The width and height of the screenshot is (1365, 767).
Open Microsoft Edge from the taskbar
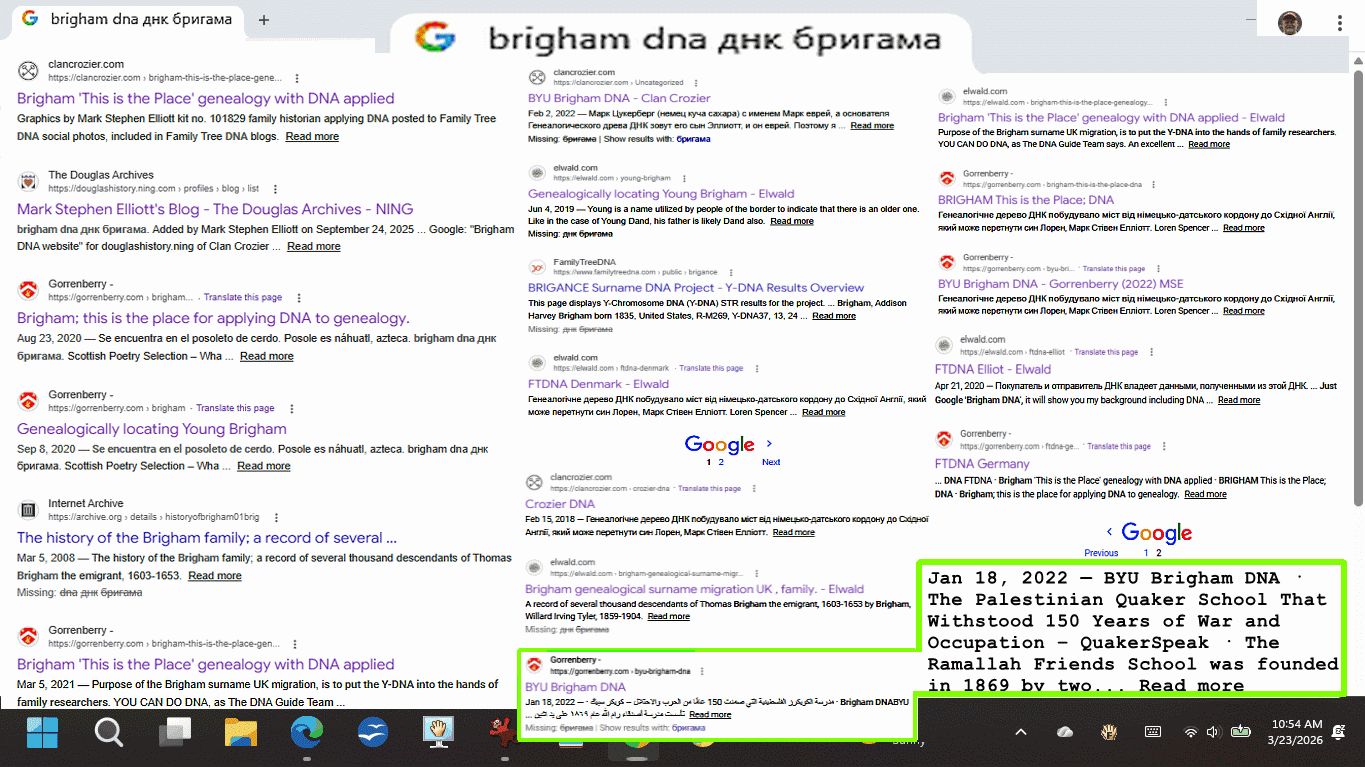pyautogui.click(x=307, y=734)
